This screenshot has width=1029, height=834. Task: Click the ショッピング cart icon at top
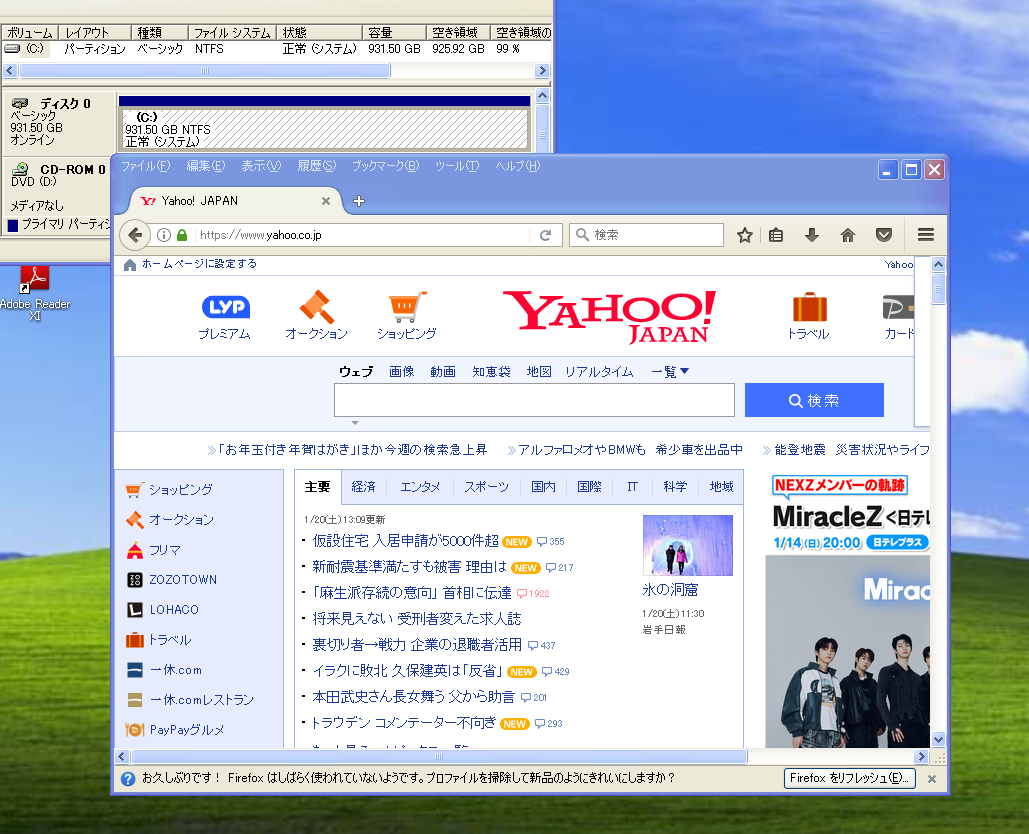407,315
